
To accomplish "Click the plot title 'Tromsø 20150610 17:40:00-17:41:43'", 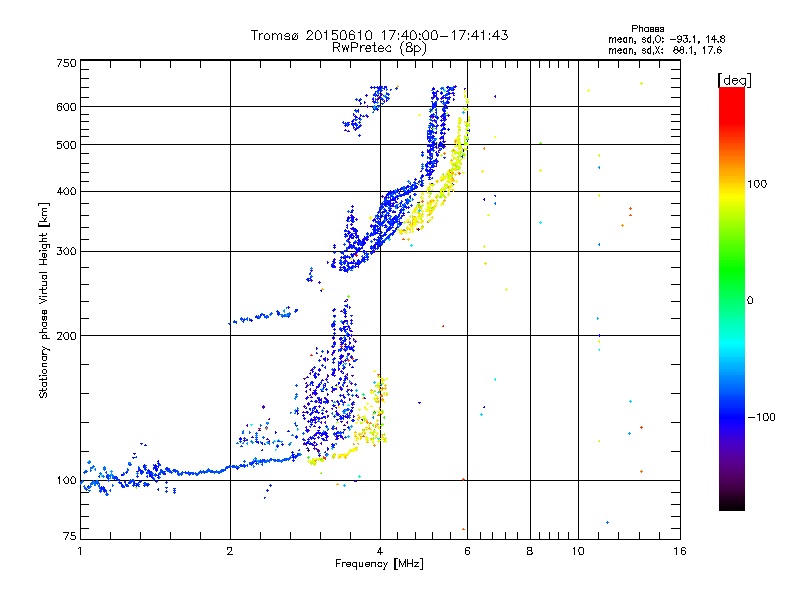I will point(379,35).
